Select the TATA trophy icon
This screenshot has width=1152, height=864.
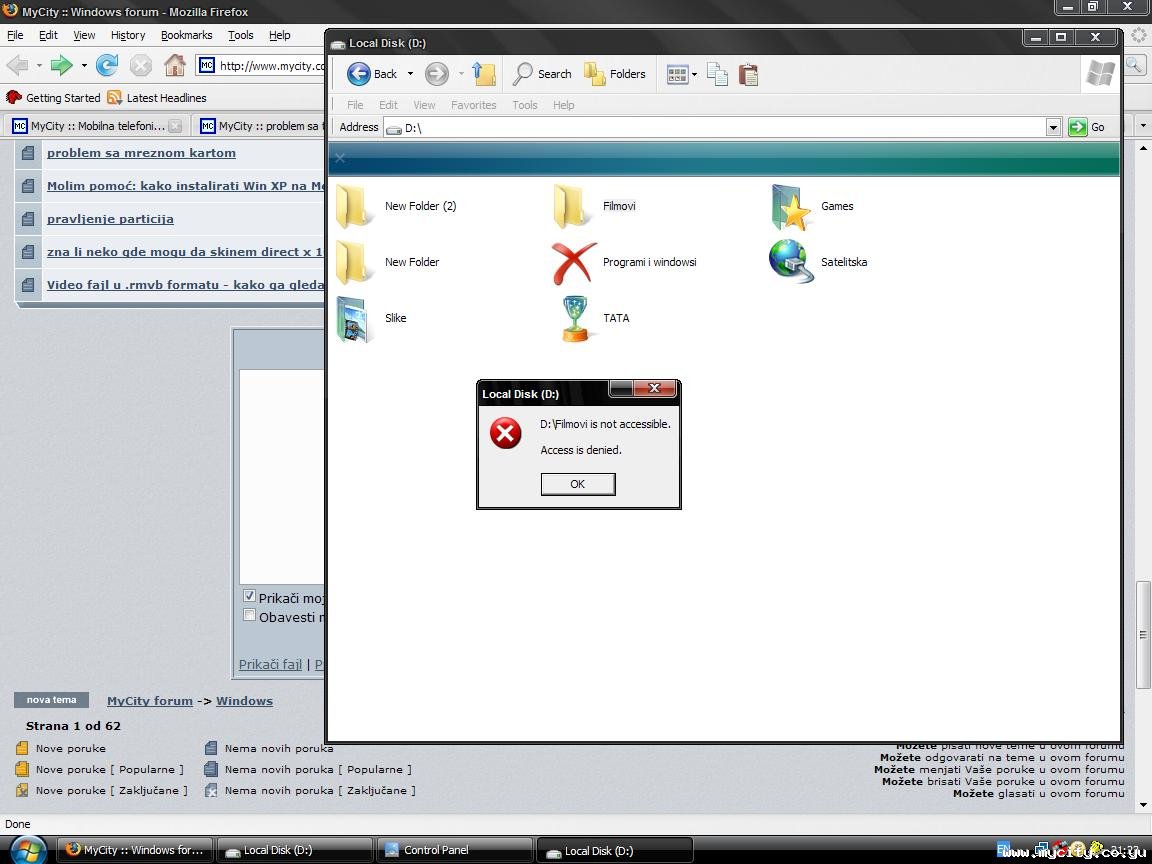click(x=575, y=318)
